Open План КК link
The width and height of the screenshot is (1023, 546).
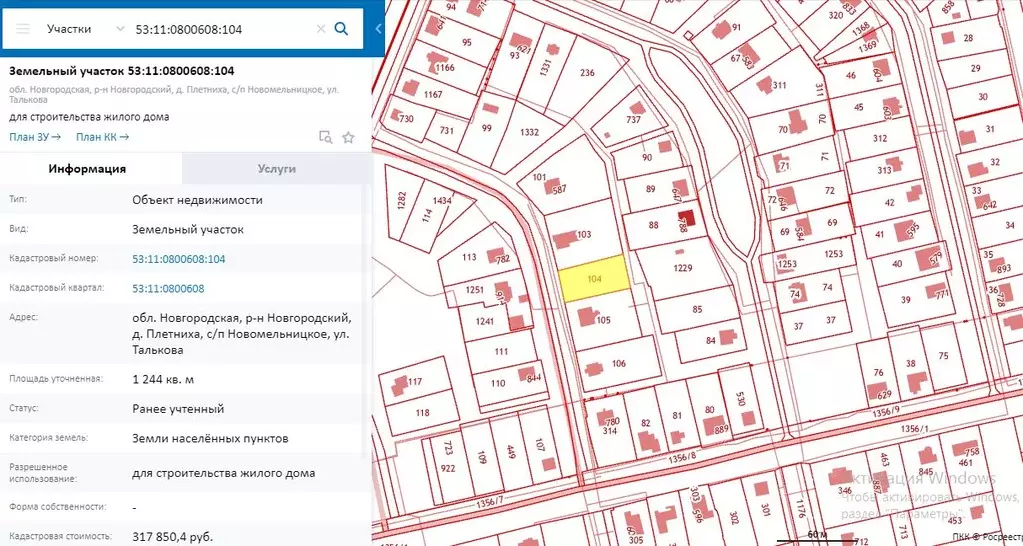tap(102, 136)
